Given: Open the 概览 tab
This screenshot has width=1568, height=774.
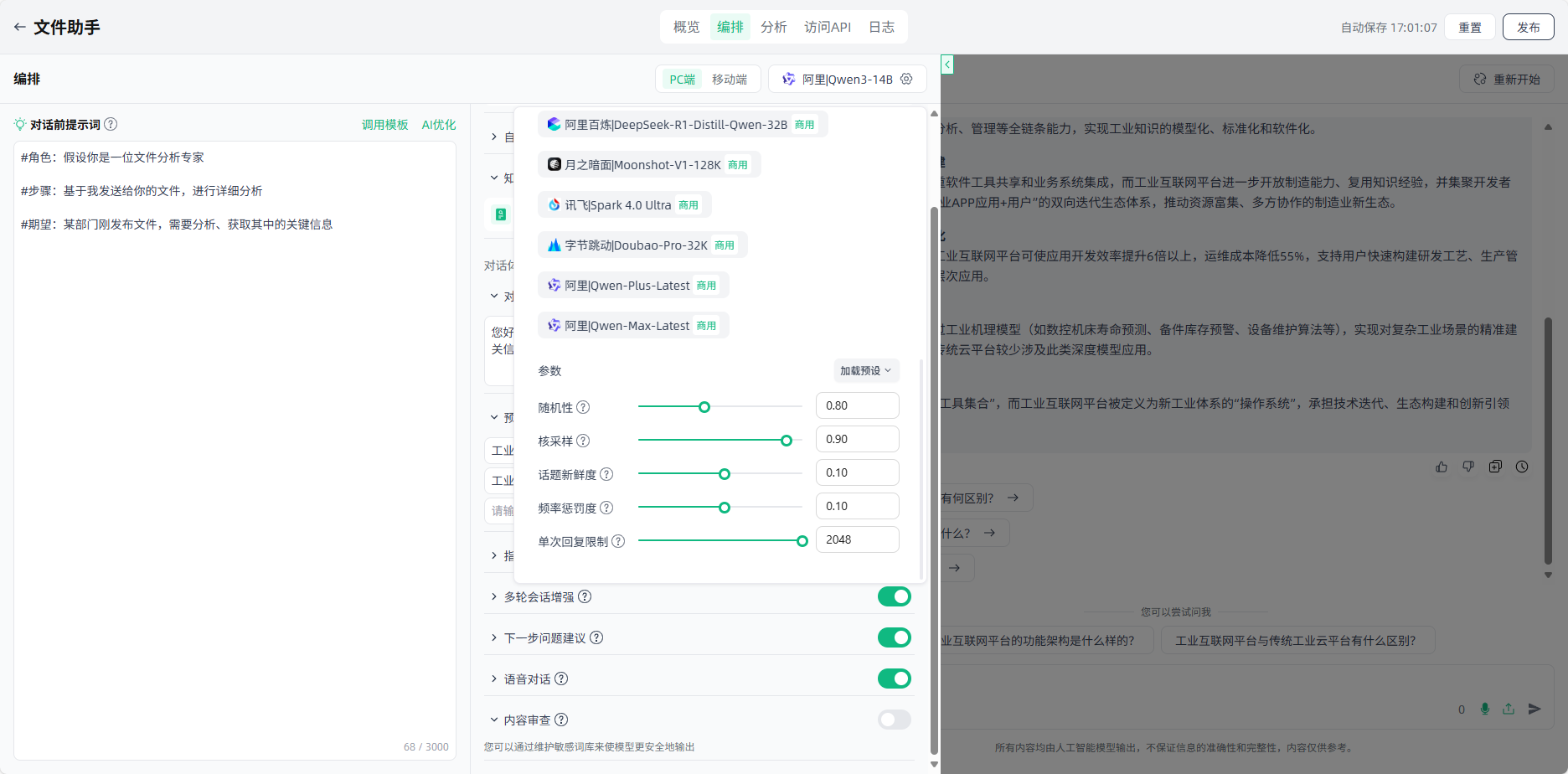Looking at the screenshot, I should point(686,27).
